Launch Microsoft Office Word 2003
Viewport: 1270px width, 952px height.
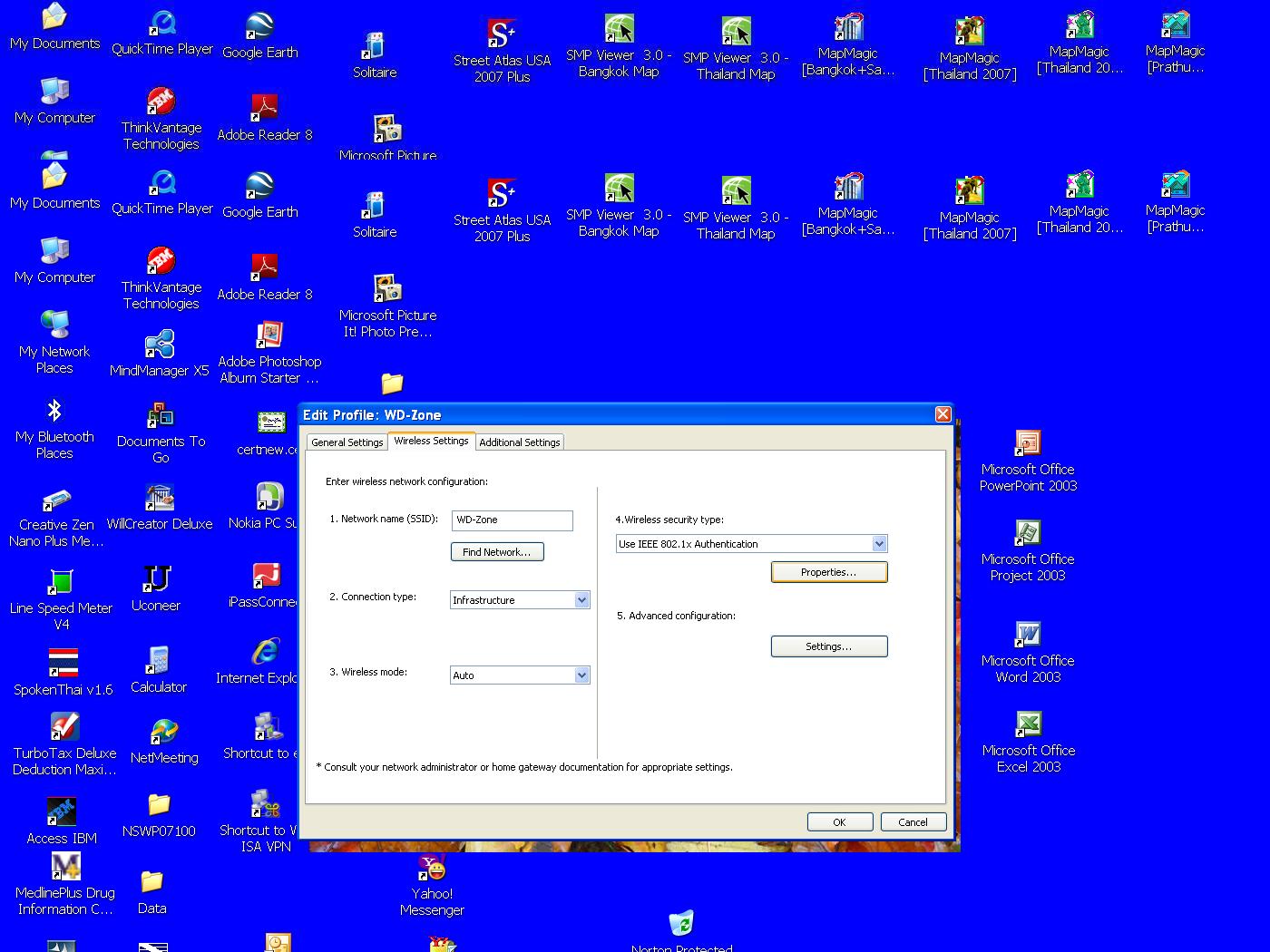point(1028,652)
